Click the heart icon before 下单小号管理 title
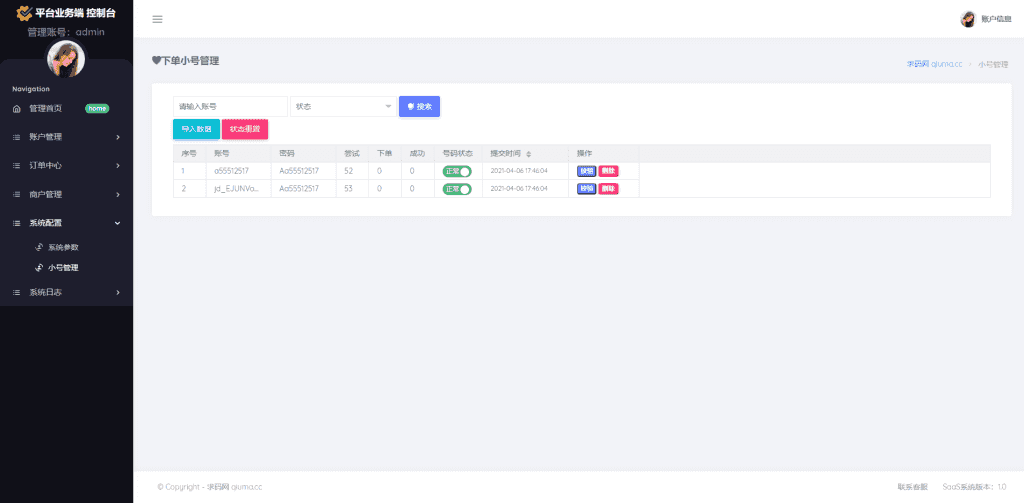This screenshot has width=1024, height=503. [156, 61]
